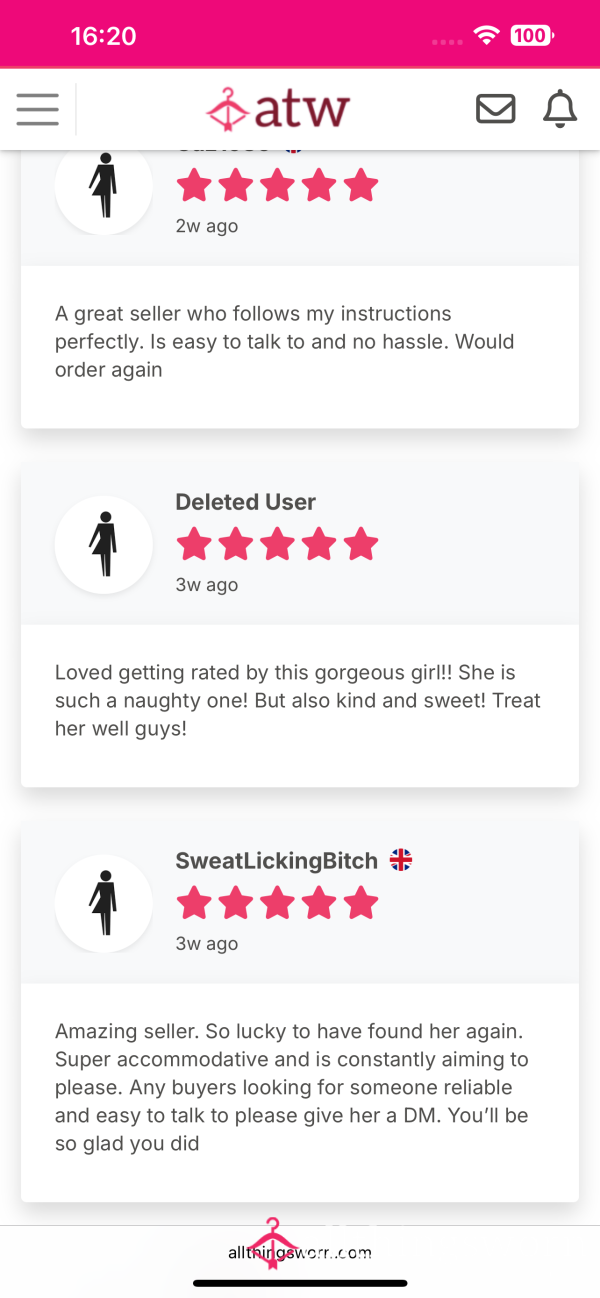The image size is (600, 1298).
Task: Click the stars on the 2w ago review
Action: click(x=277, y=186)
